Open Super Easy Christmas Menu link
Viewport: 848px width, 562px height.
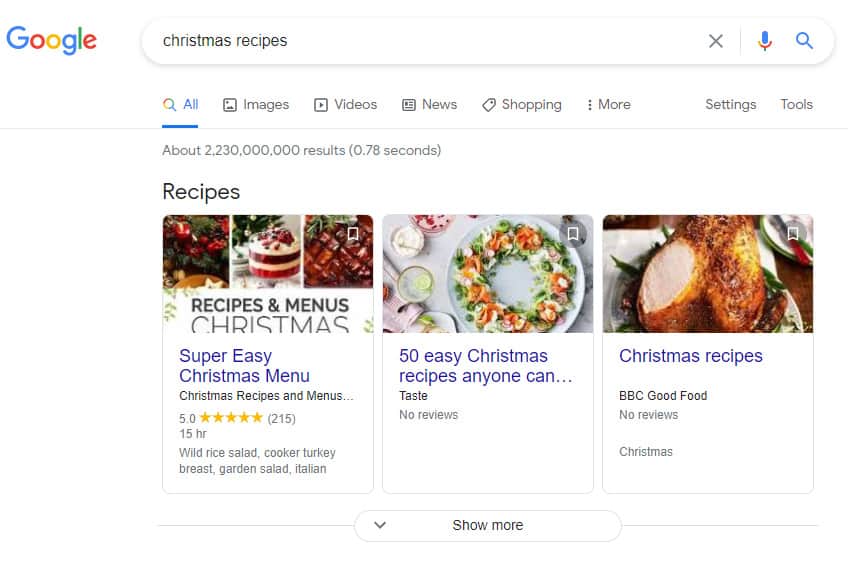click(x=244, y=366)
